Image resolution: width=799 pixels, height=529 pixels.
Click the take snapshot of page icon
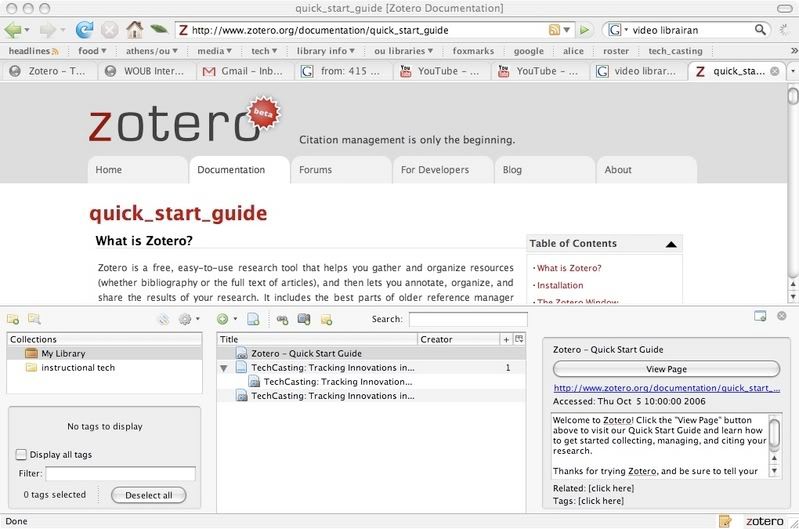pyautogui.click(x=304, y=319)
